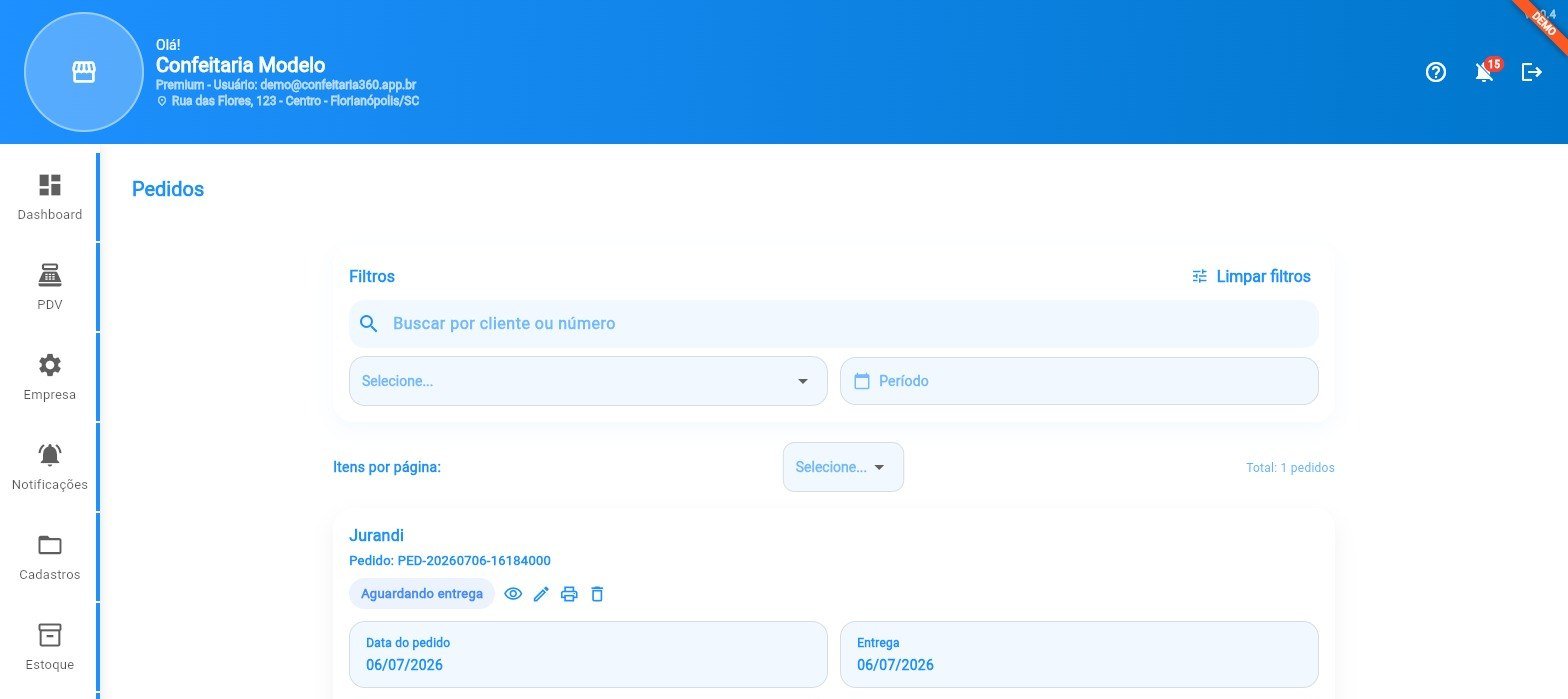Open help via the question mark icon

tap(1436, 72)
